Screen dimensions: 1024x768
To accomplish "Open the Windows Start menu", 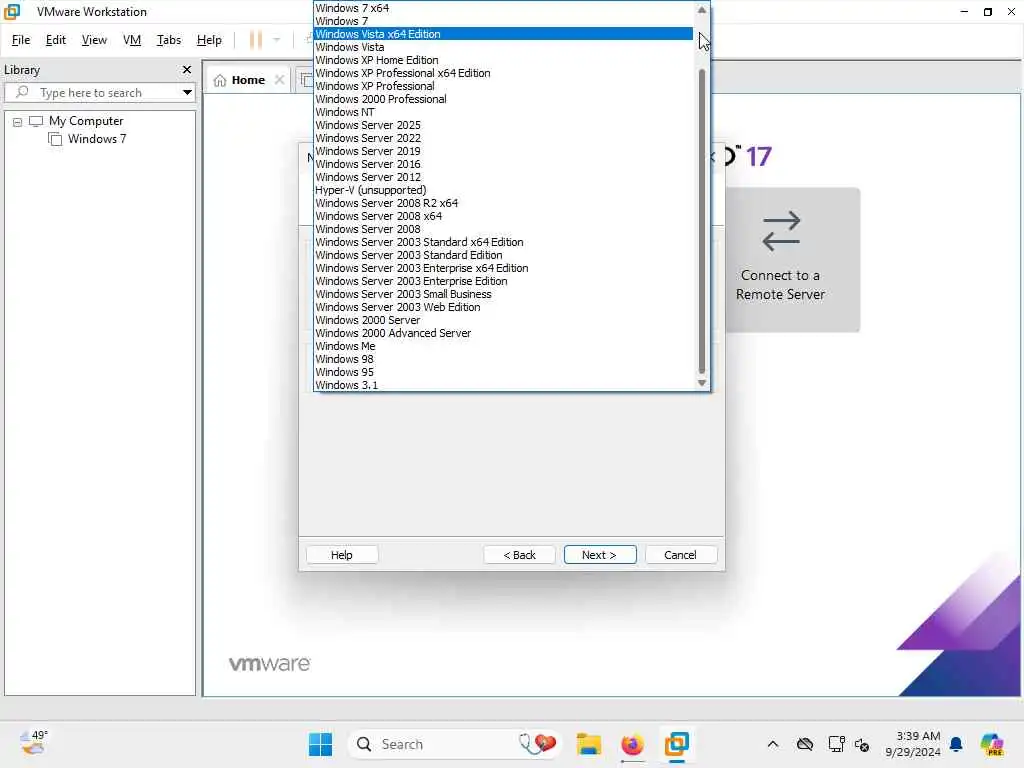I will tap(320, 744).
